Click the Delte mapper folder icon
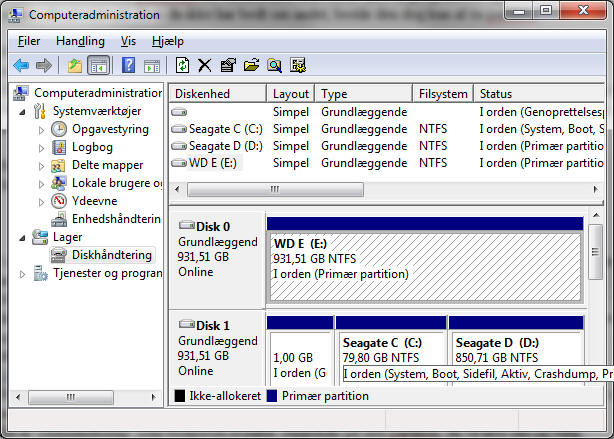The width and height of the screenshot is (614, 439). pos(58,165)
